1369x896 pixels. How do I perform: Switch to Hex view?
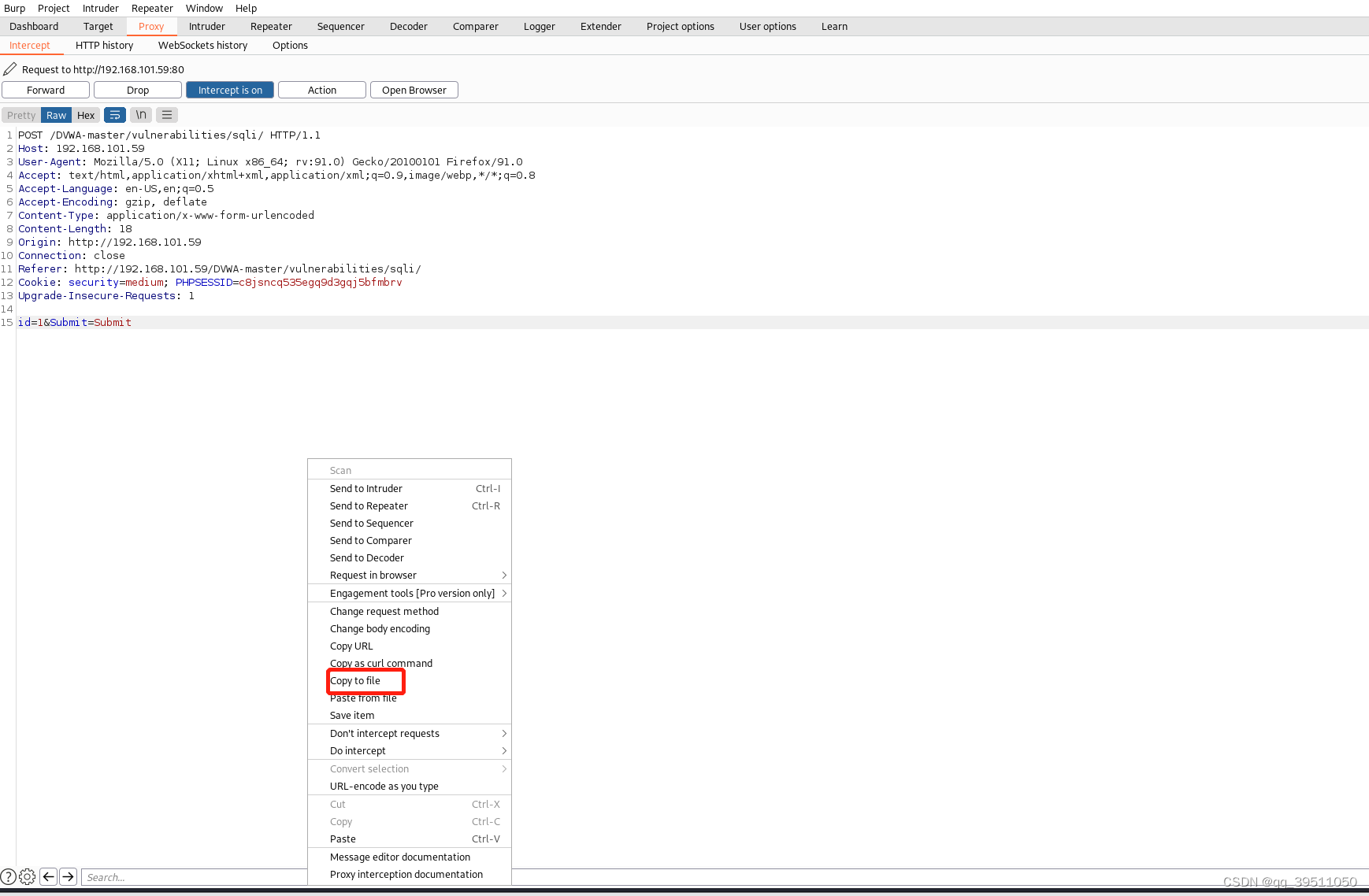point(86,115)
